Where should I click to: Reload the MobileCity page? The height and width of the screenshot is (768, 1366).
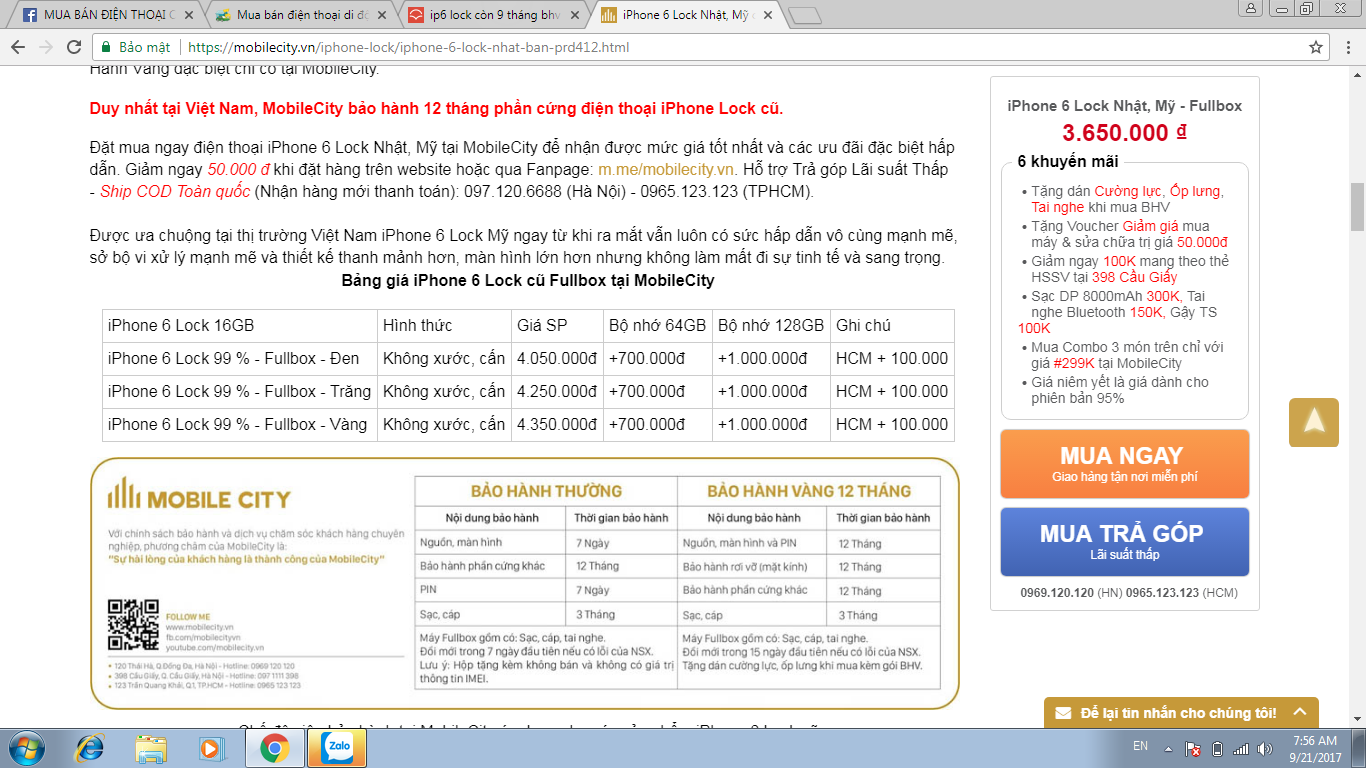click(x=74, y=47)
